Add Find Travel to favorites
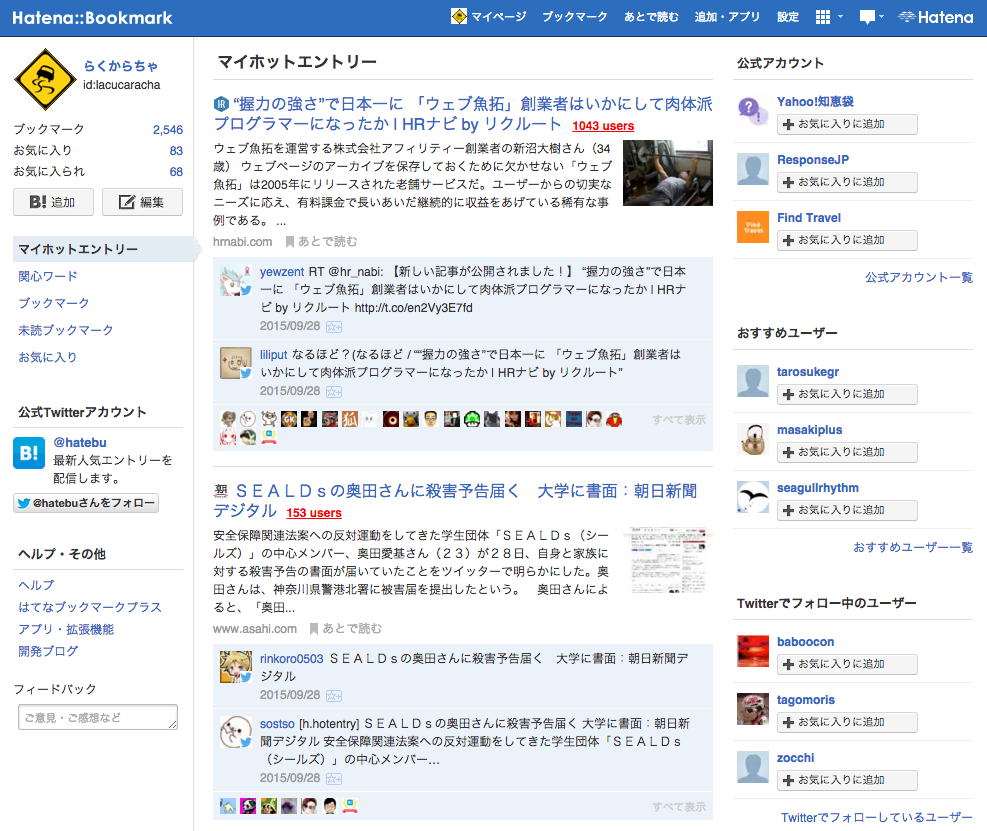This screenshot has width=987, height=831. coord(847,240)
